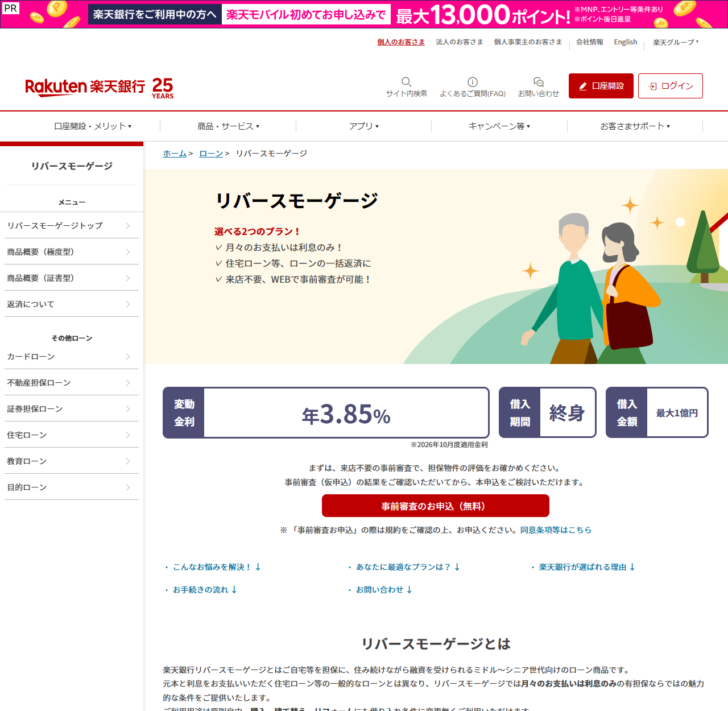Screen dimensions: 728x711
Task: Open 証券担保ローン sidebar link
Action: (x=72, y=409)
